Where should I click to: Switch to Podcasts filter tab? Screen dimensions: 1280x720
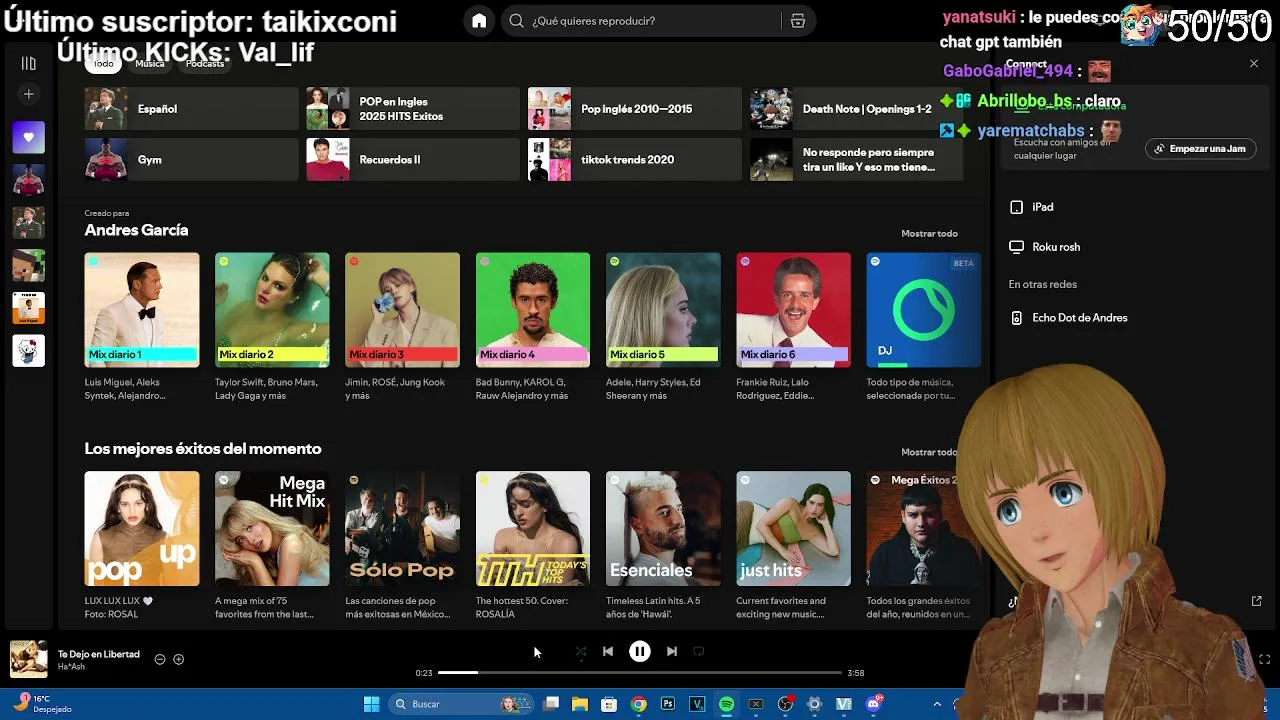click(x=205, y=64)
